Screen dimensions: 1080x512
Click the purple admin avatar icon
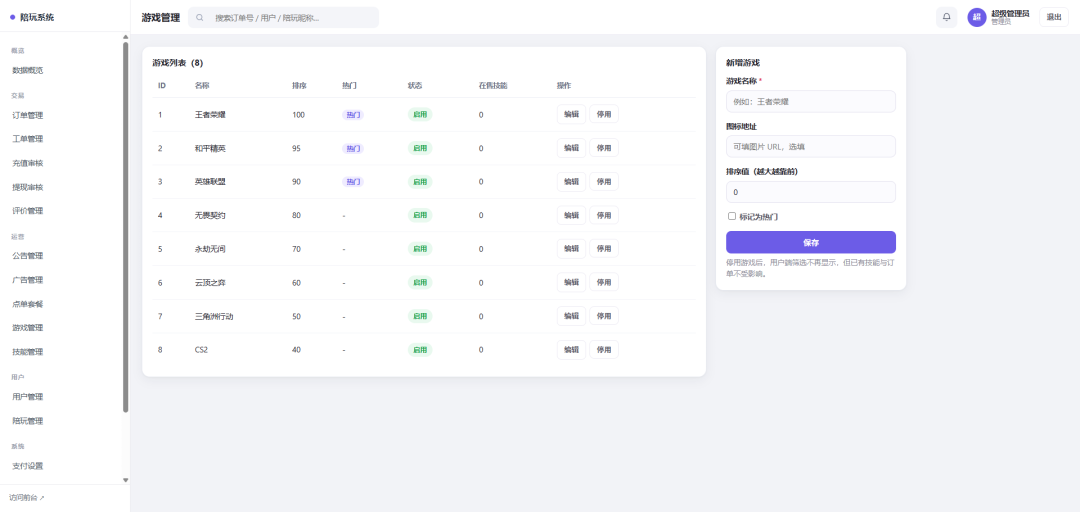[x=977, y=17]
